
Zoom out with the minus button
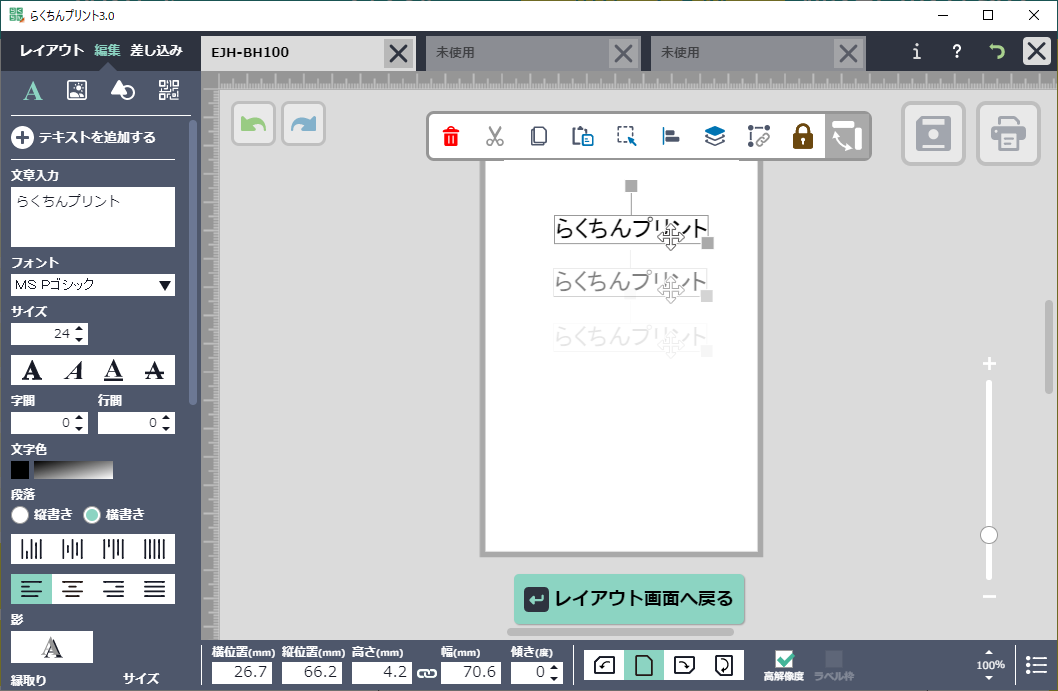[989, 597]
